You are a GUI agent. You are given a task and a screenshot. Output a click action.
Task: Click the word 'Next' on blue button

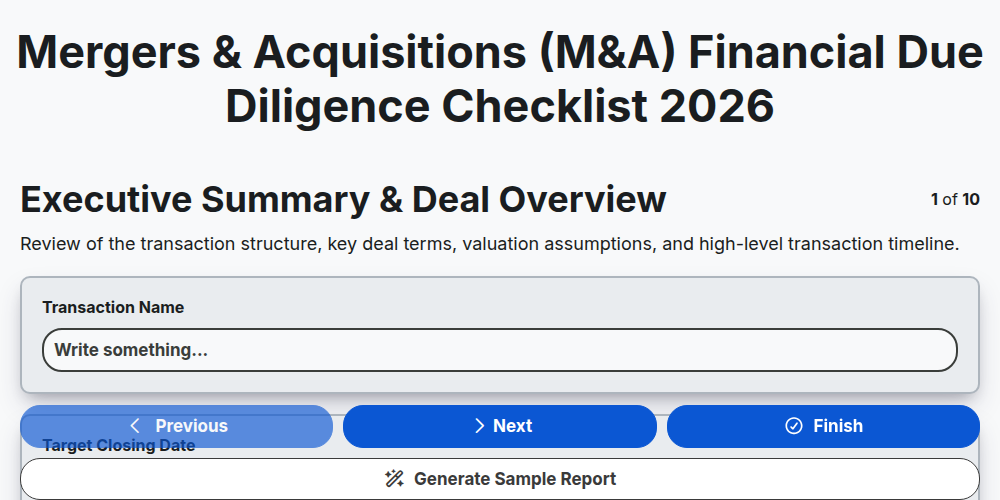pos(513,426)
